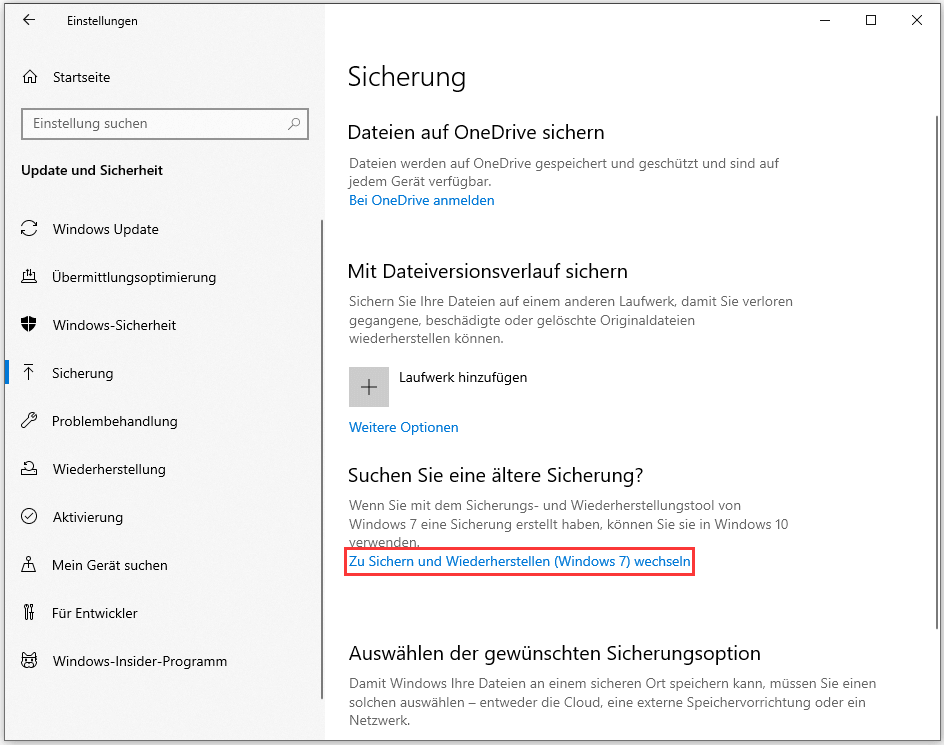
Task: Select Mein Gerät suchen
Action: [x=112, y=565]
